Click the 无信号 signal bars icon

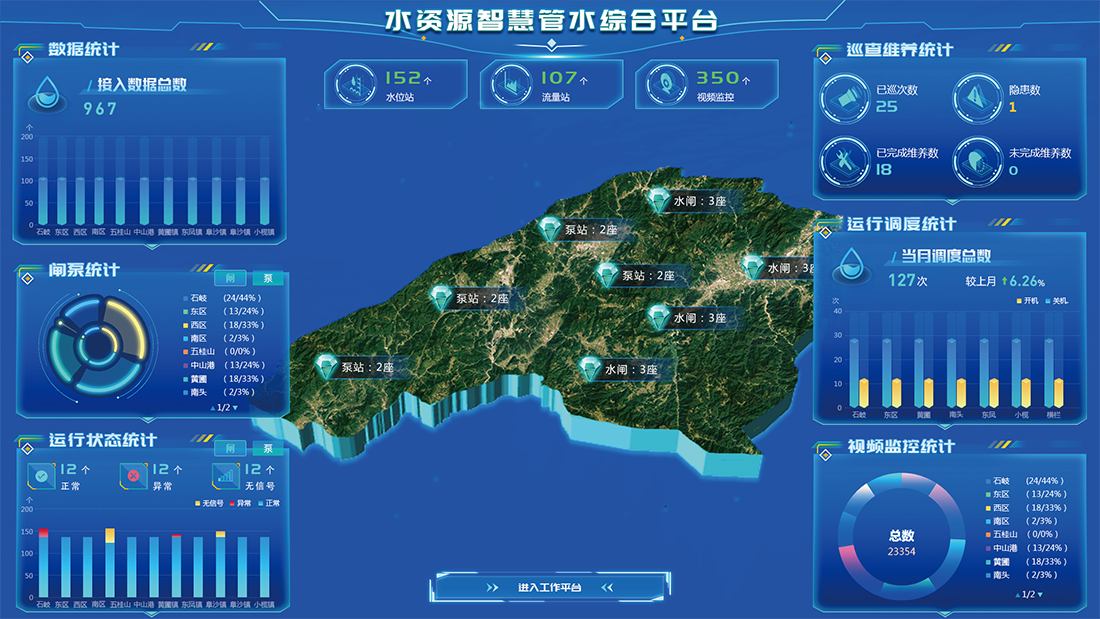pyautogui.click(x=226, y=476)
